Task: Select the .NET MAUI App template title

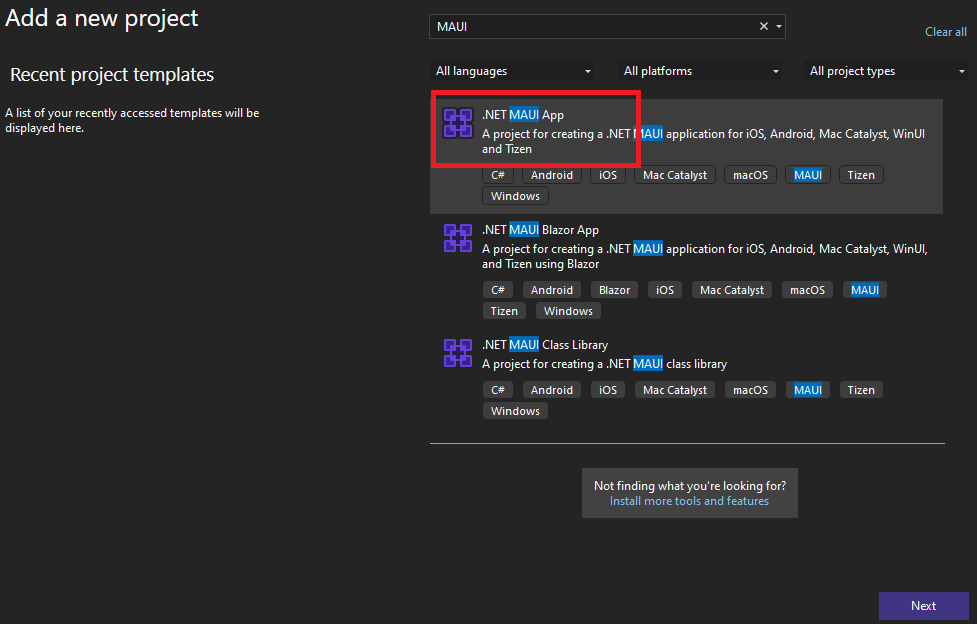Action: (x=522, y=115)
